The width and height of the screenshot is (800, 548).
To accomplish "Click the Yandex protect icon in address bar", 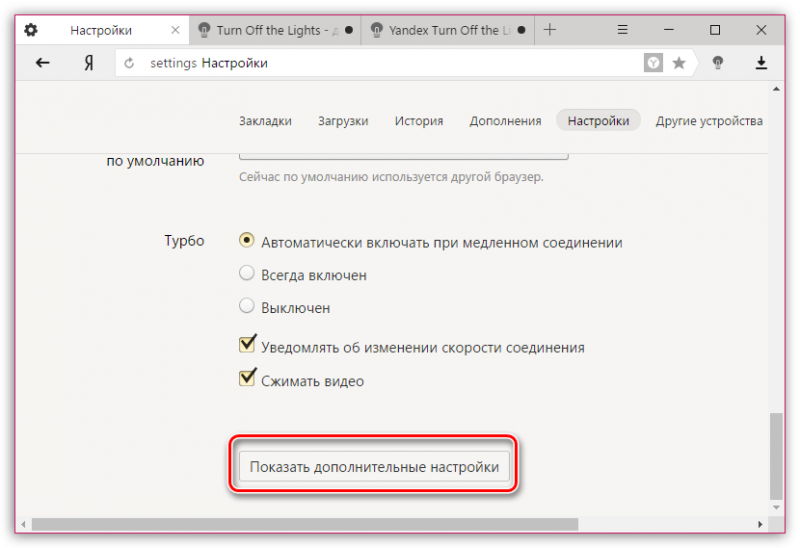I will (x=653, y=63).
